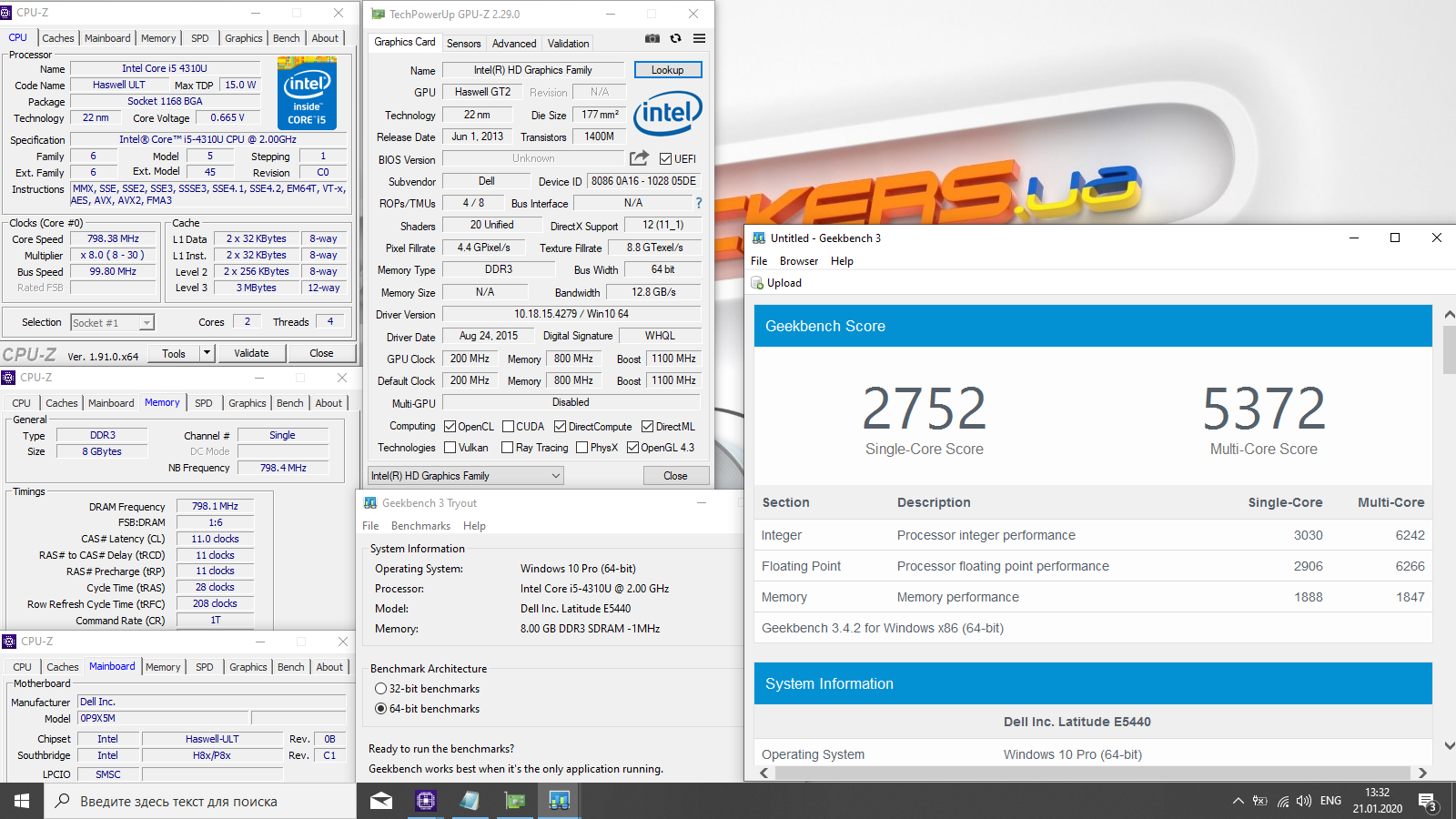Toggle the OpenCL checkbox
Image resolution: width=1456 pixels, height=819 pixels.
tap(450, 426)
